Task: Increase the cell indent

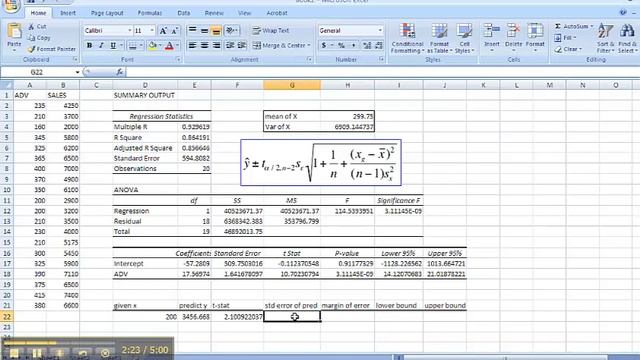Action: (x=242, y=45)
